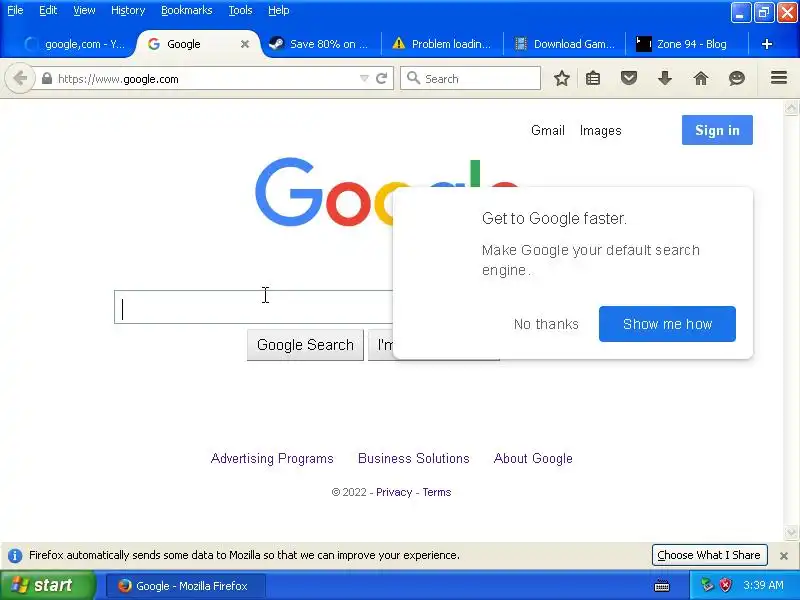Click the info icon on notification bar
The height and width of the screenshot is (600, 800).
[15, 555]
